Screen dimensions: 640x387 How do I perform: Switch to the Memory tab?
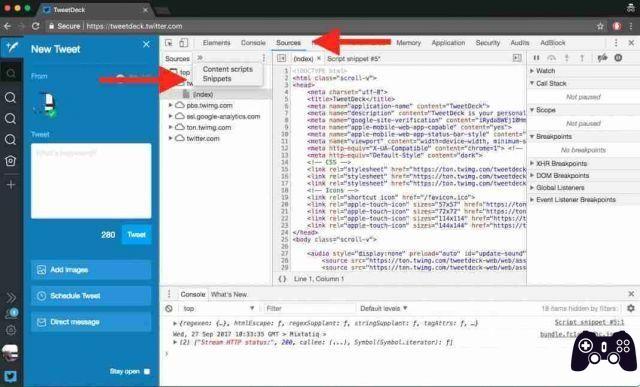coord(408,43)
